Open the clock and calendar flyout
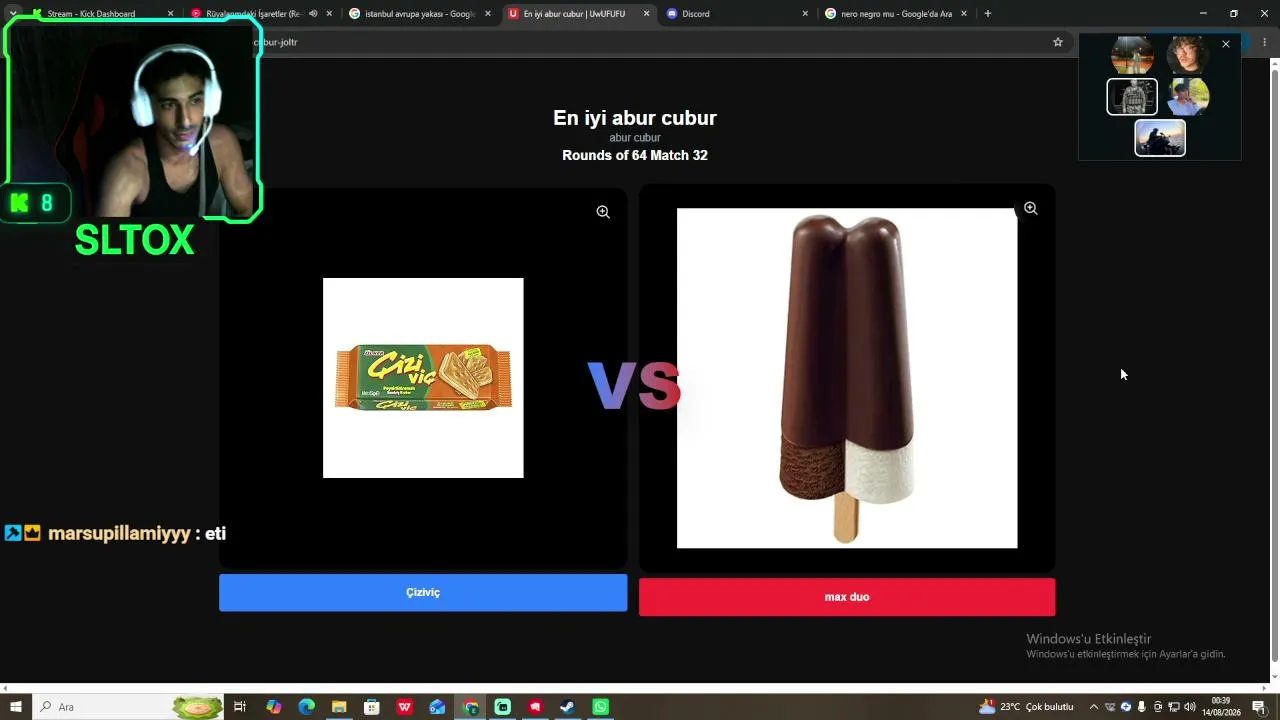Image resolution: width=1280 pixels, height=720 pixels. (x=1221, y=707)
